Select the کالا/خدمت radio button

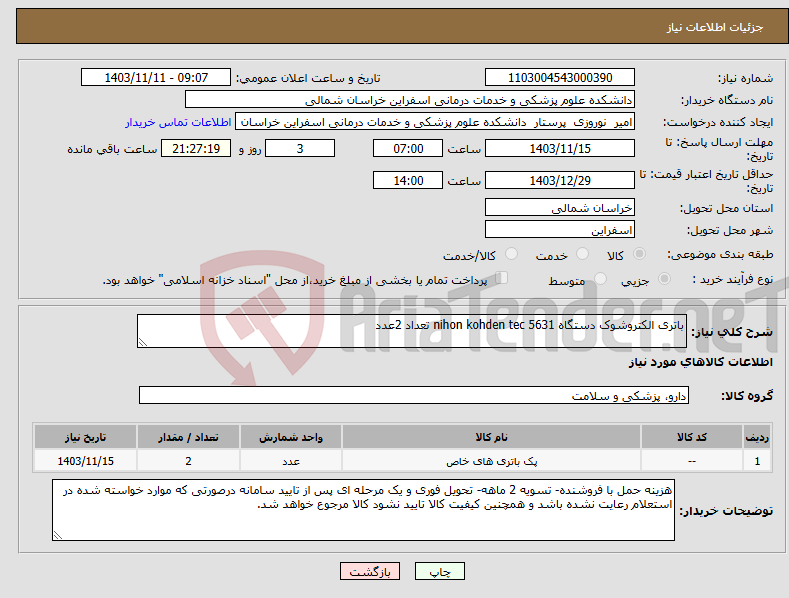pyautogui.click(x=511, y=254)
